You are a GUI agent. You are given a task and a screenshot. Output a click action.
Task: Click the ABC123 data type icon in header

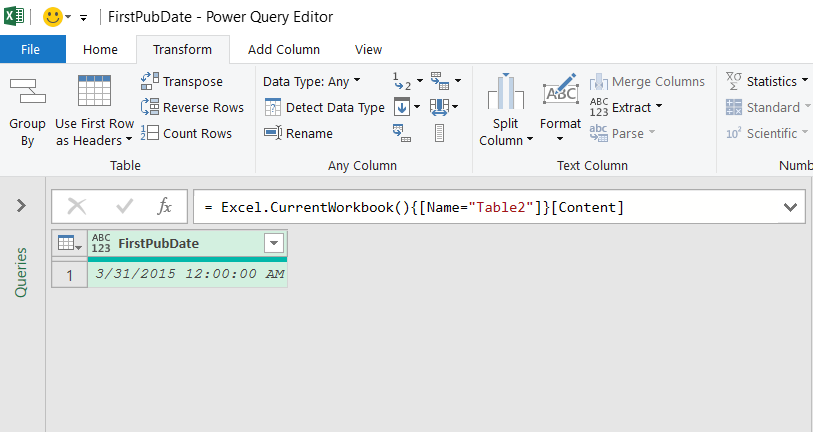pos(101,243)
